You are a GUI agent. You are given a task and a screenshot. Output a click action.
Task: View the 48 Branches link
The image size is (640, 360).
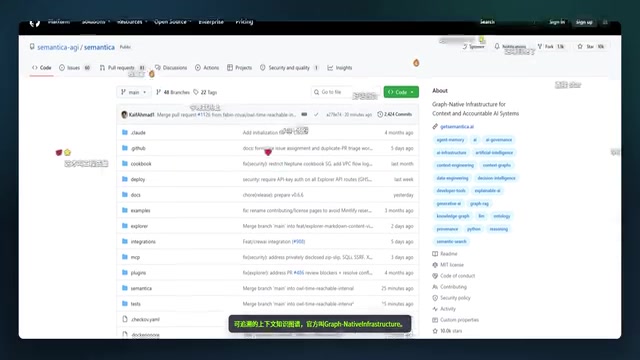pyautogui.click(x=173, y=92)
